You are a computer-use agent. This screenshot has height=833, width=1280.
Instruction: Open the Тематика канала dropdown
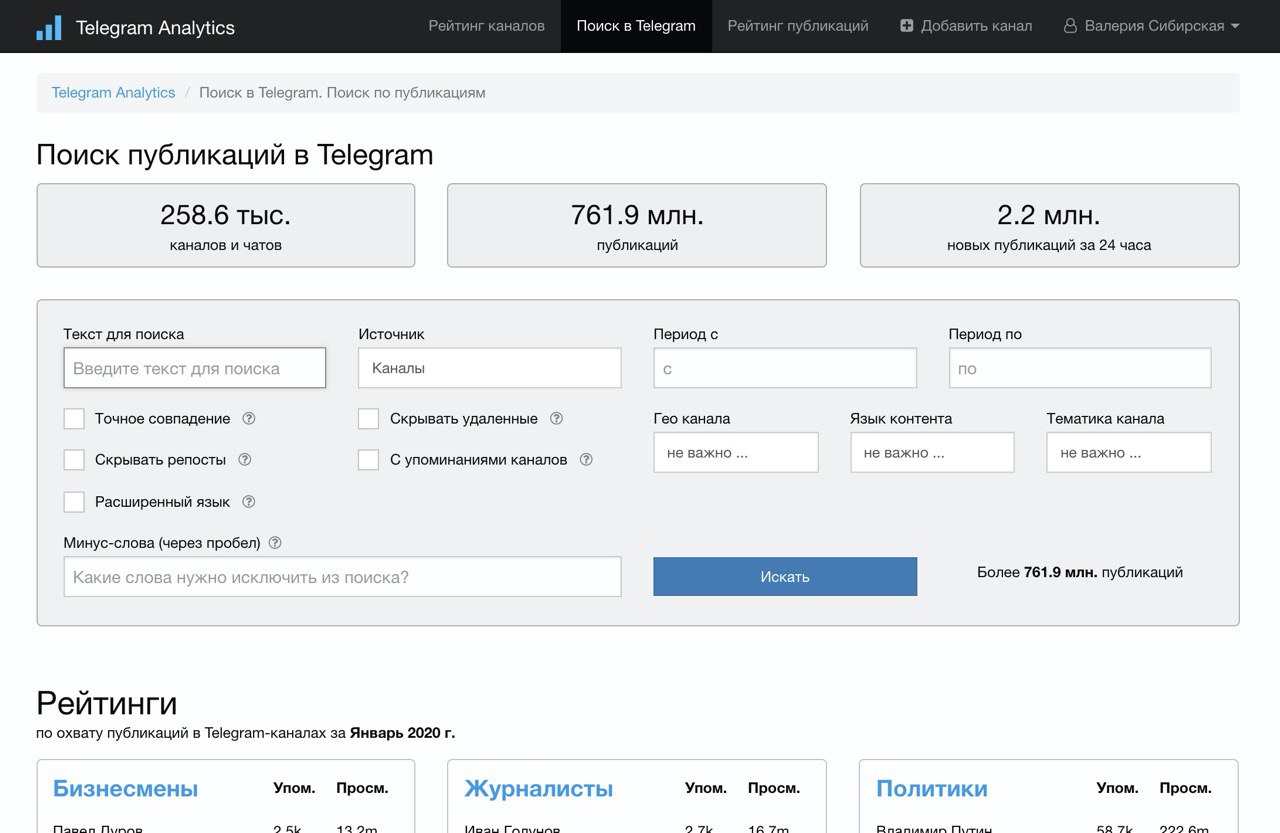pos(1129,453)
